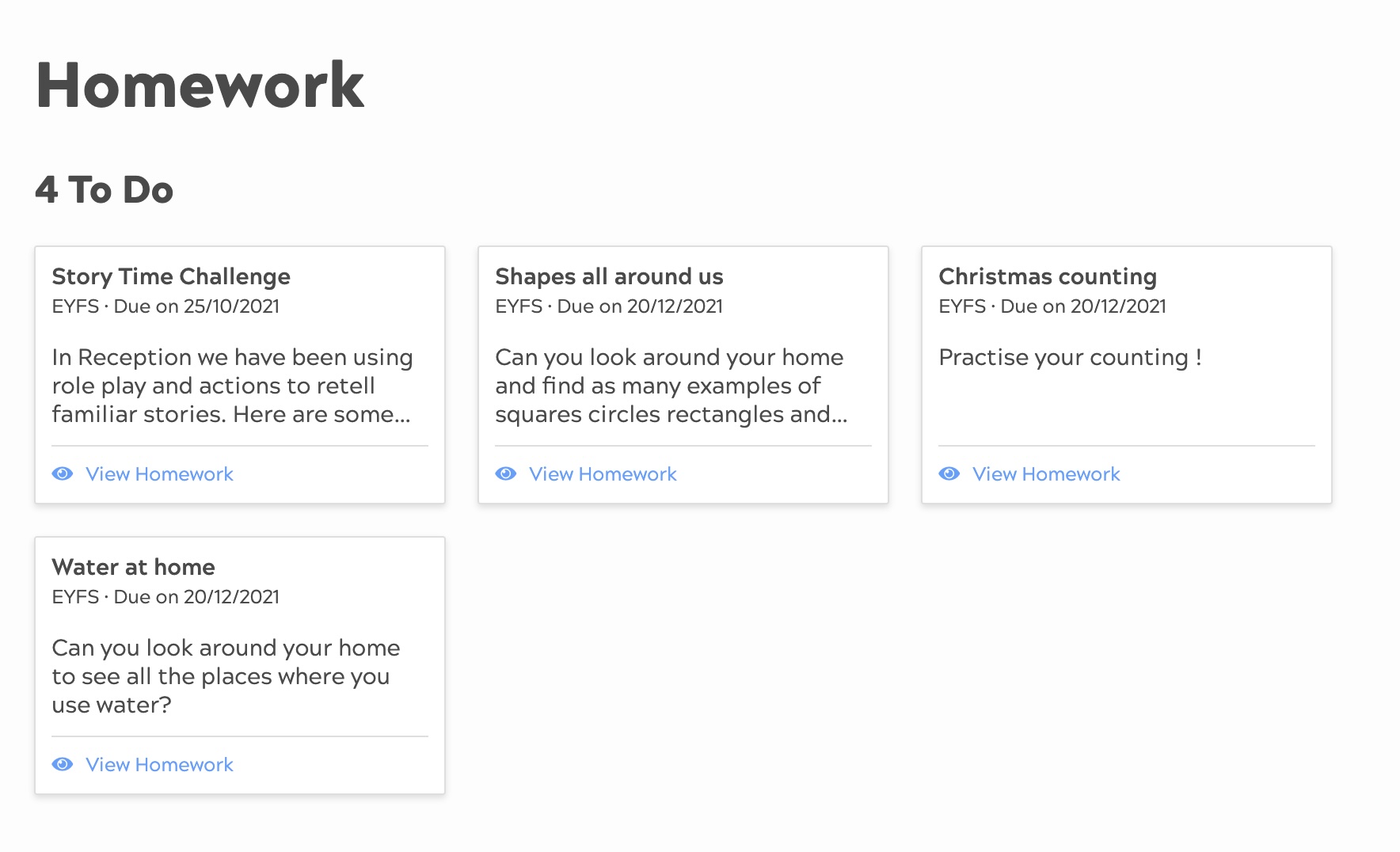Image resolution: width=1400 pixels, height=852 pixels.
Task: Click the 4 To Do section heading
Action: [104, 190]
